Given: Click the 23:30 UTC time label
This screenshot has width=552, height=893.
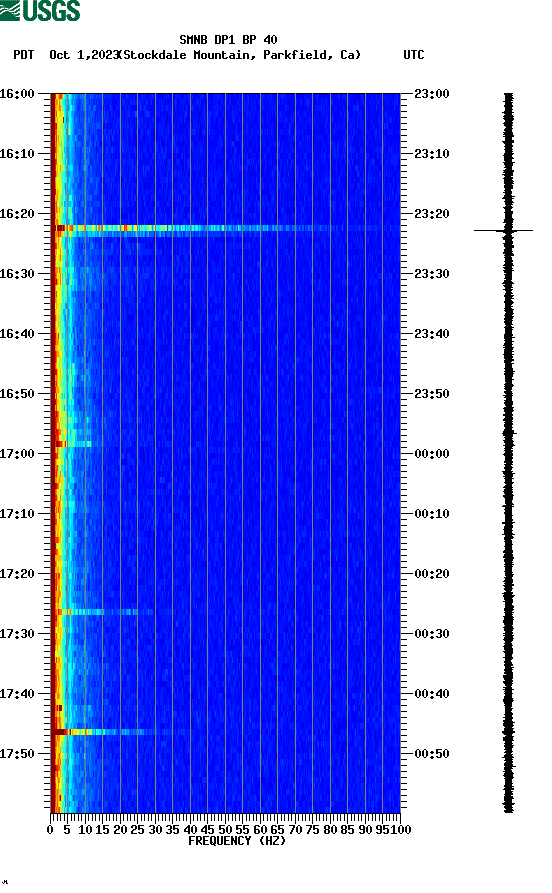Looking at the screenshot, I should click(x=432, y=273).
